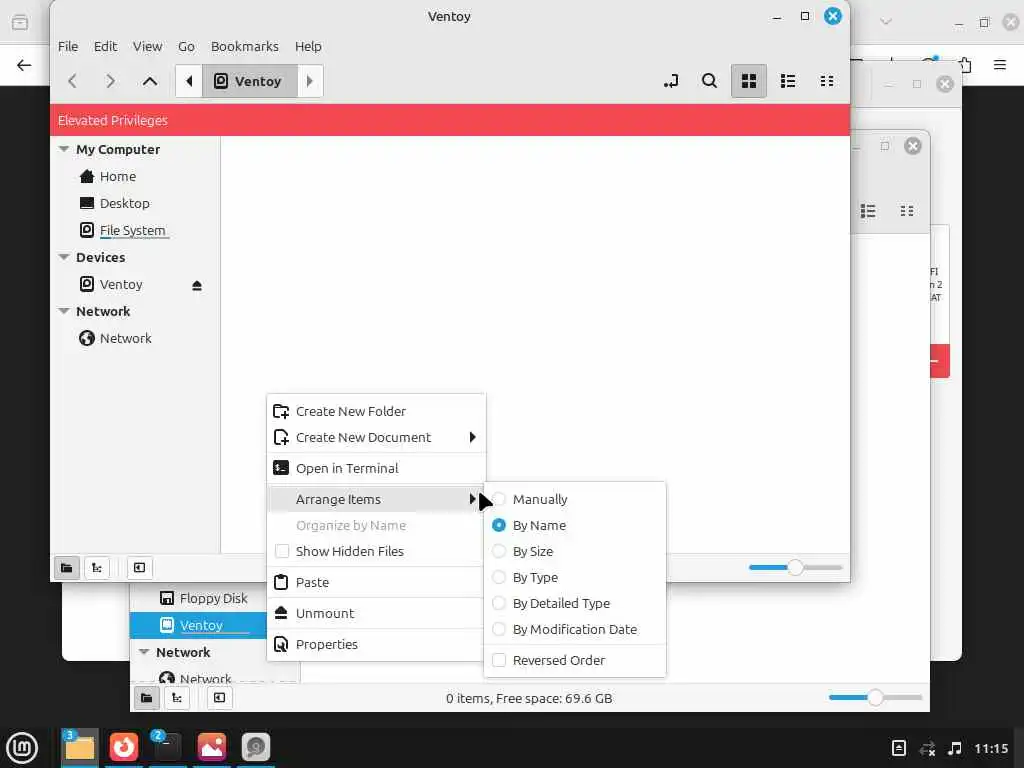Switch to compact view

(x=827, y=81)
